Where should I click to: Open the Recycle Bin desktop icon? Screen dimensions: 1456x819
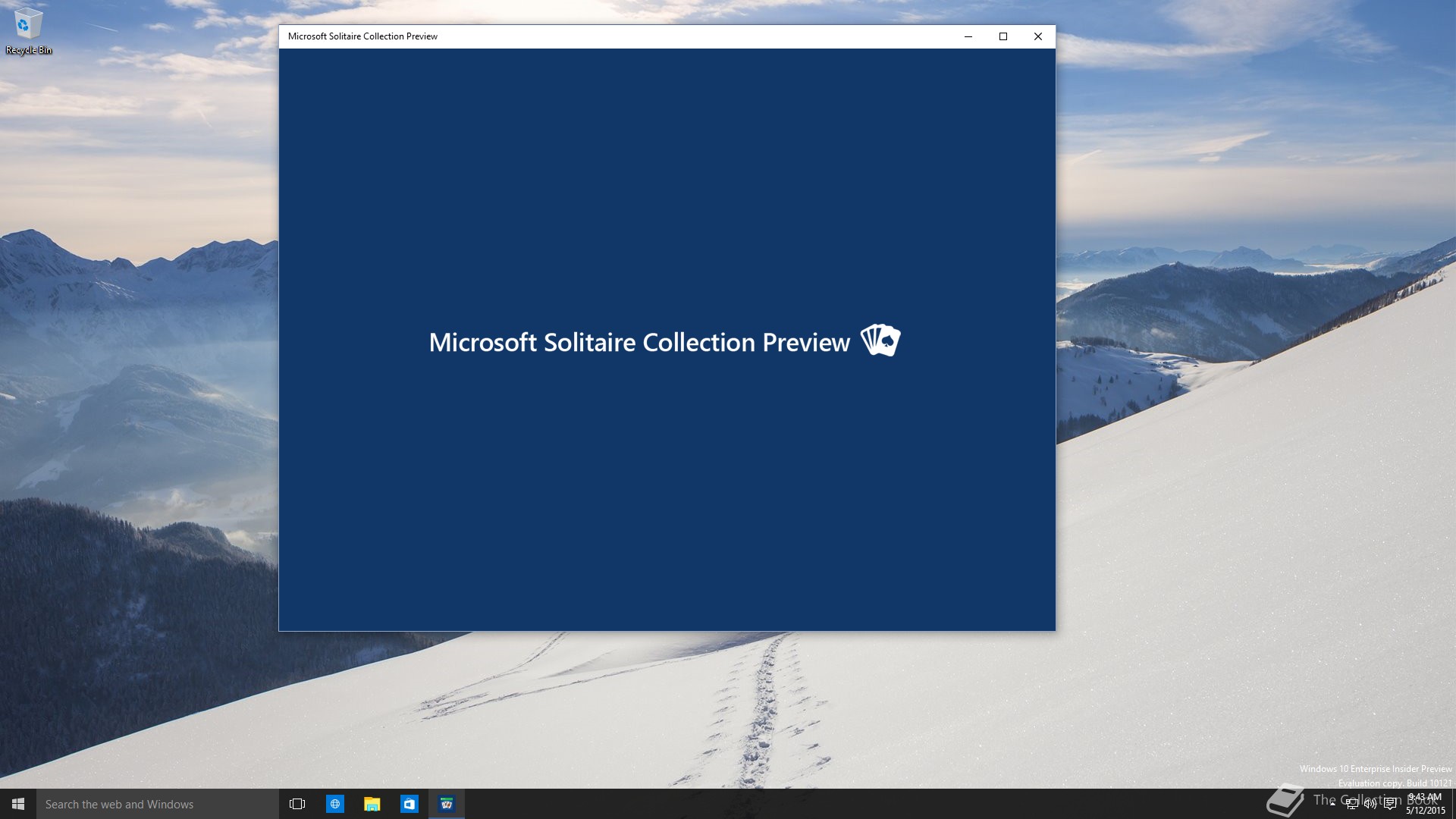click(x=28, y=32)
